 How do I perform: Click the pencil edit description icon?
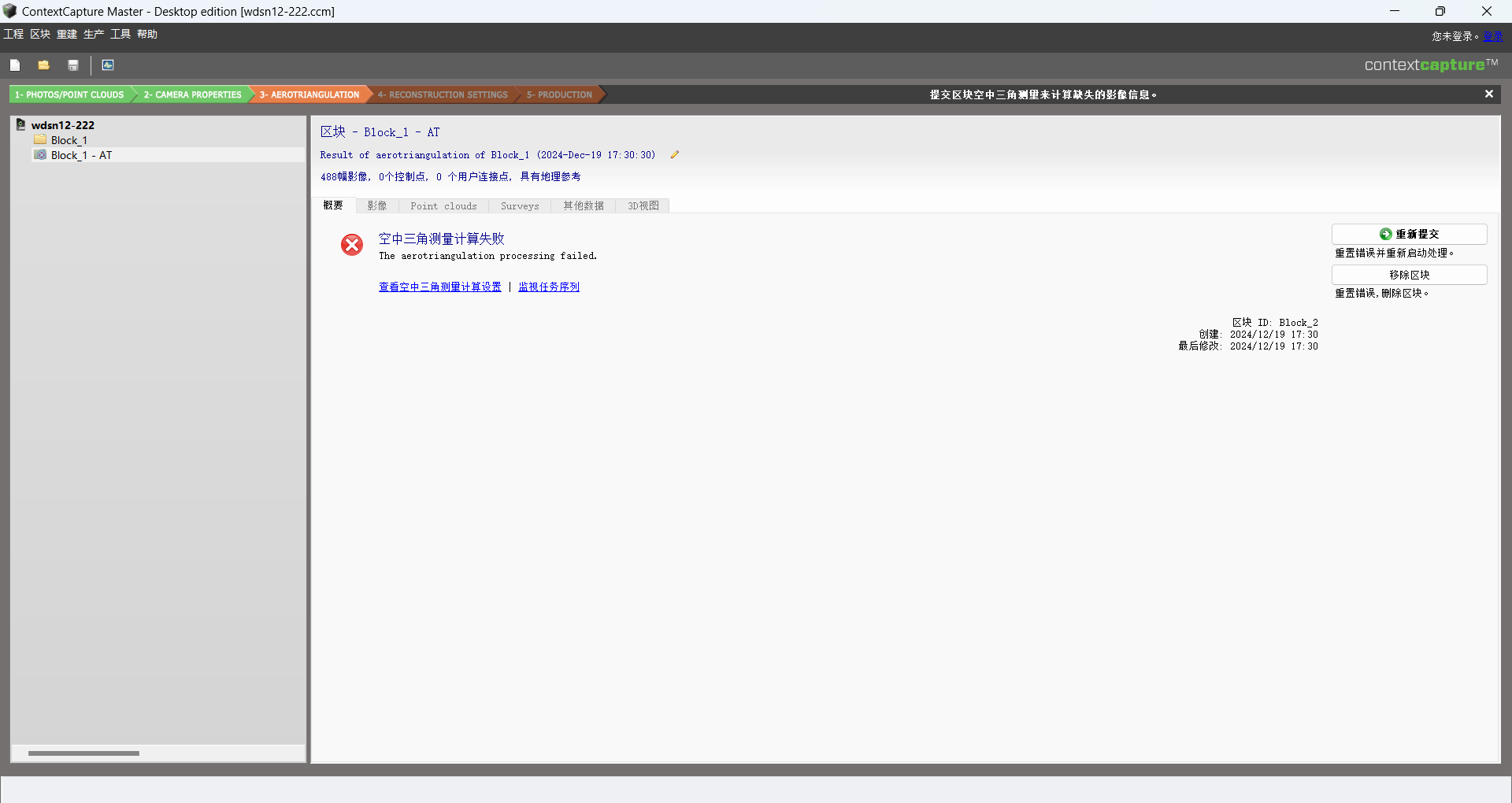point(675,155)
